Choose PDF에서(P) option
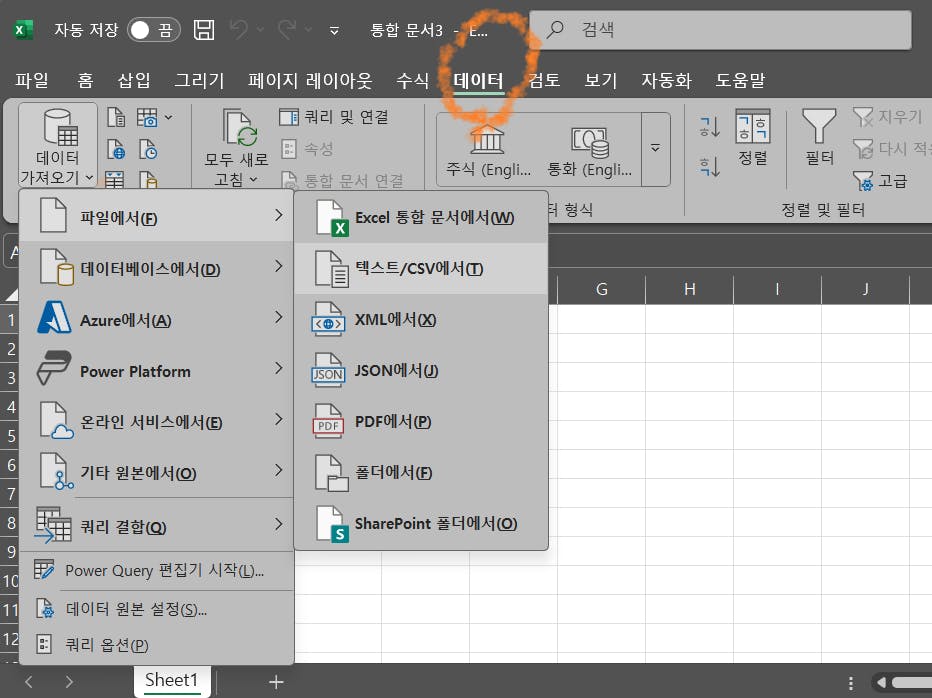The height and width of the screenshot is (698, 932). pyautogui.click(x=421, y=422)
